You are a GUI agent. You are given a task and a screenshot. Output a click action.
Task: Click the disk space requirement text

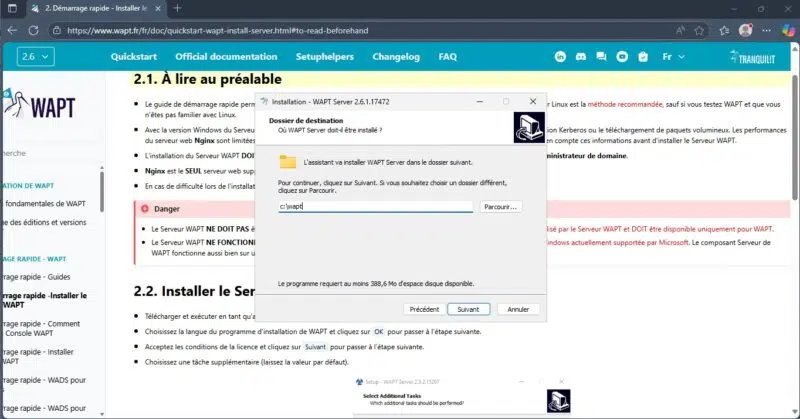[x=376, y=283]
